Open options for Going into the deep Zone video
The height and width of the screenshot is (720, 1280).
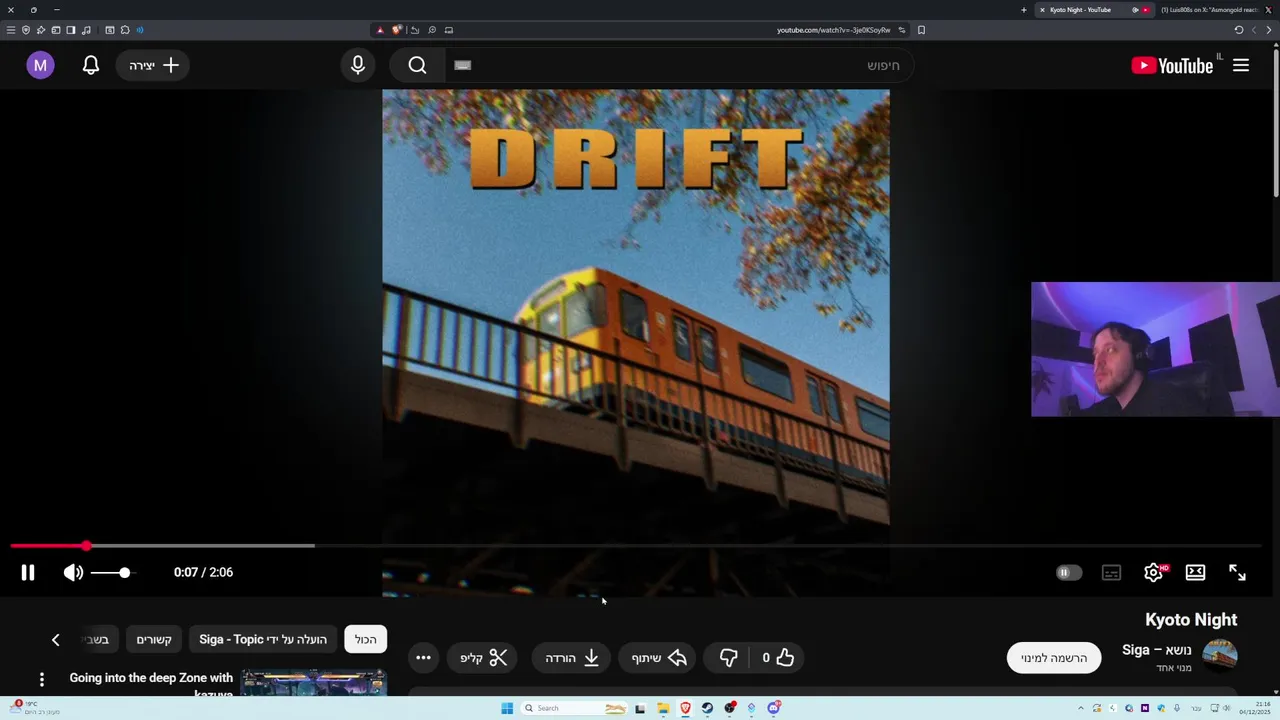coord(42,680)
